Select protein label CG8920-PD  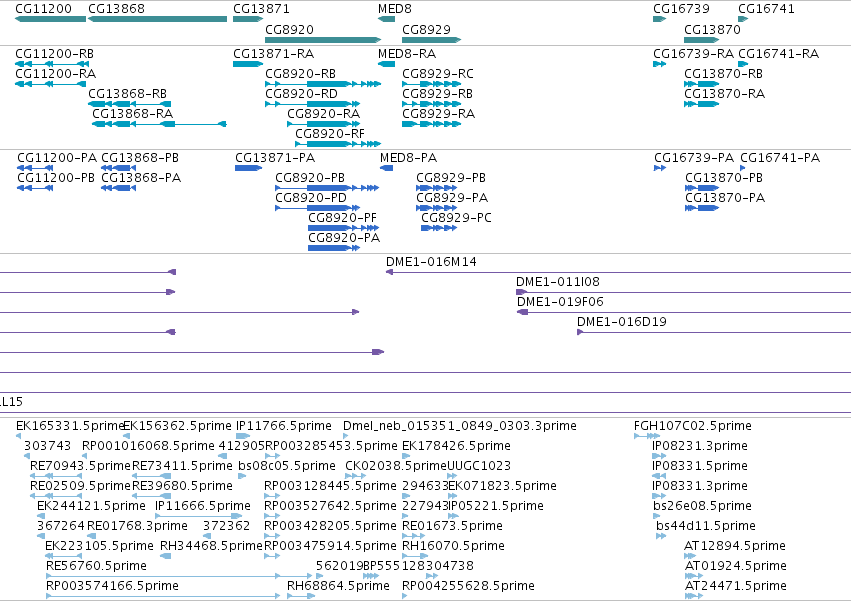click(311, 198)
